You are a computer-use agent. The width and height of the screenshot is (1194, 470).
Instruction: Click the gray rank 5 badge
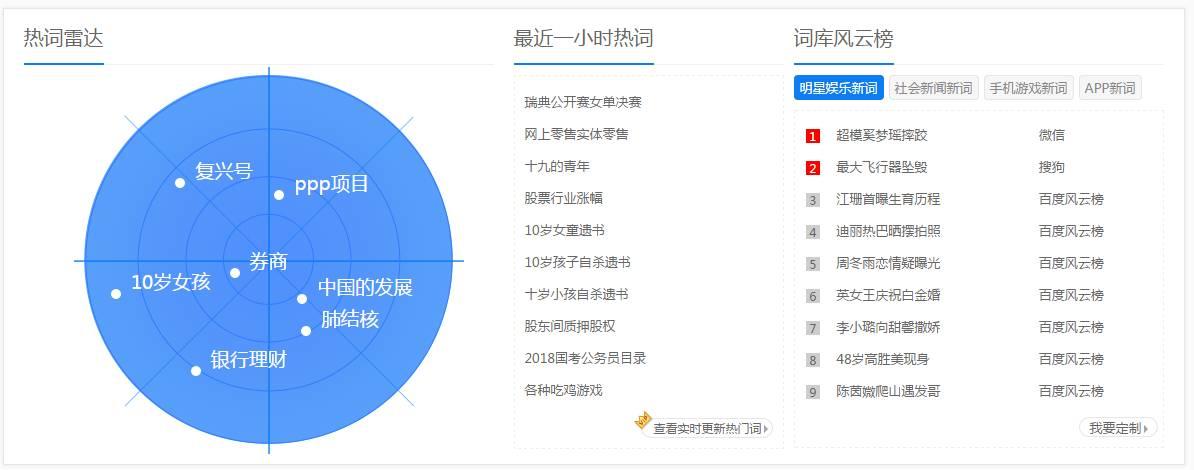tap(812, 264)
